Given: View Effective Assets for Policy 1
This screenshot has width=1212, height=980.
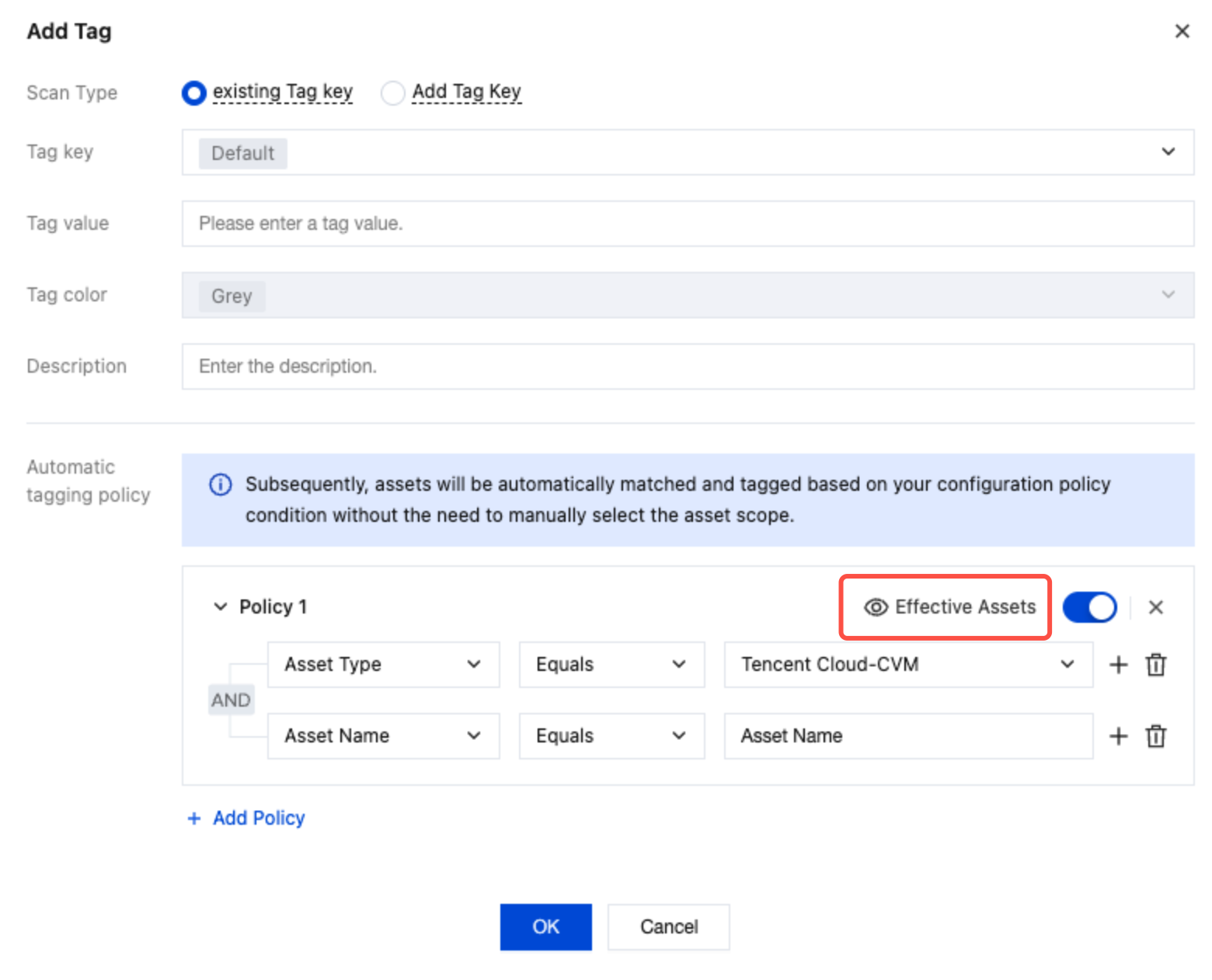Looking at the screenshot, I should point(949,607).
